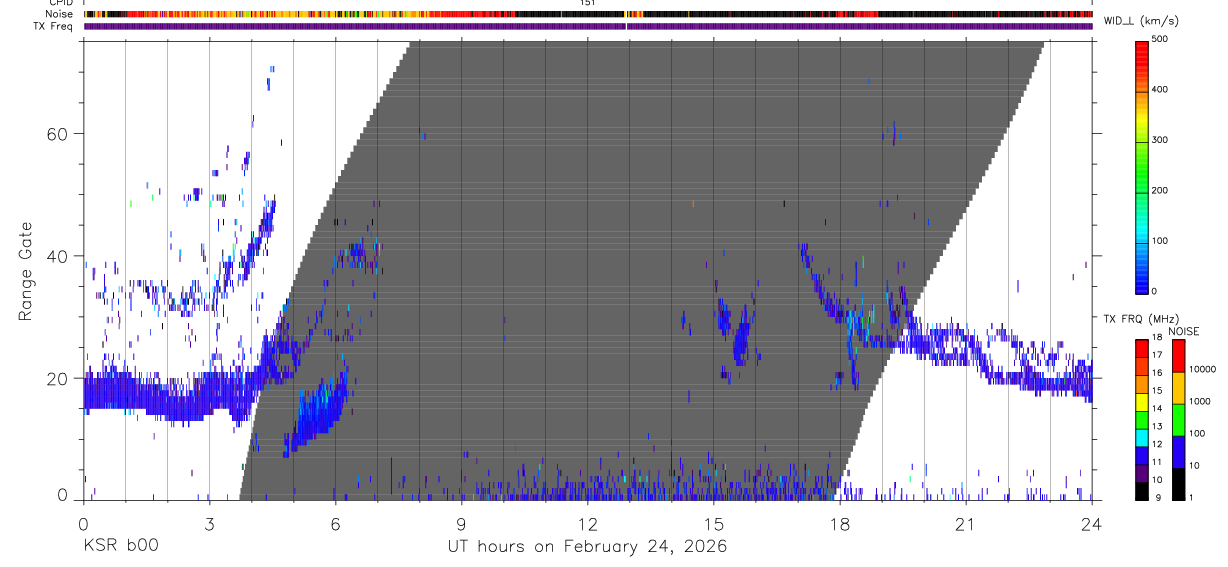Image resolution: width=1228 pixels, height=567 pixels.
Task: Click the x-axis tick label 9
Action: tap(461, 524)
